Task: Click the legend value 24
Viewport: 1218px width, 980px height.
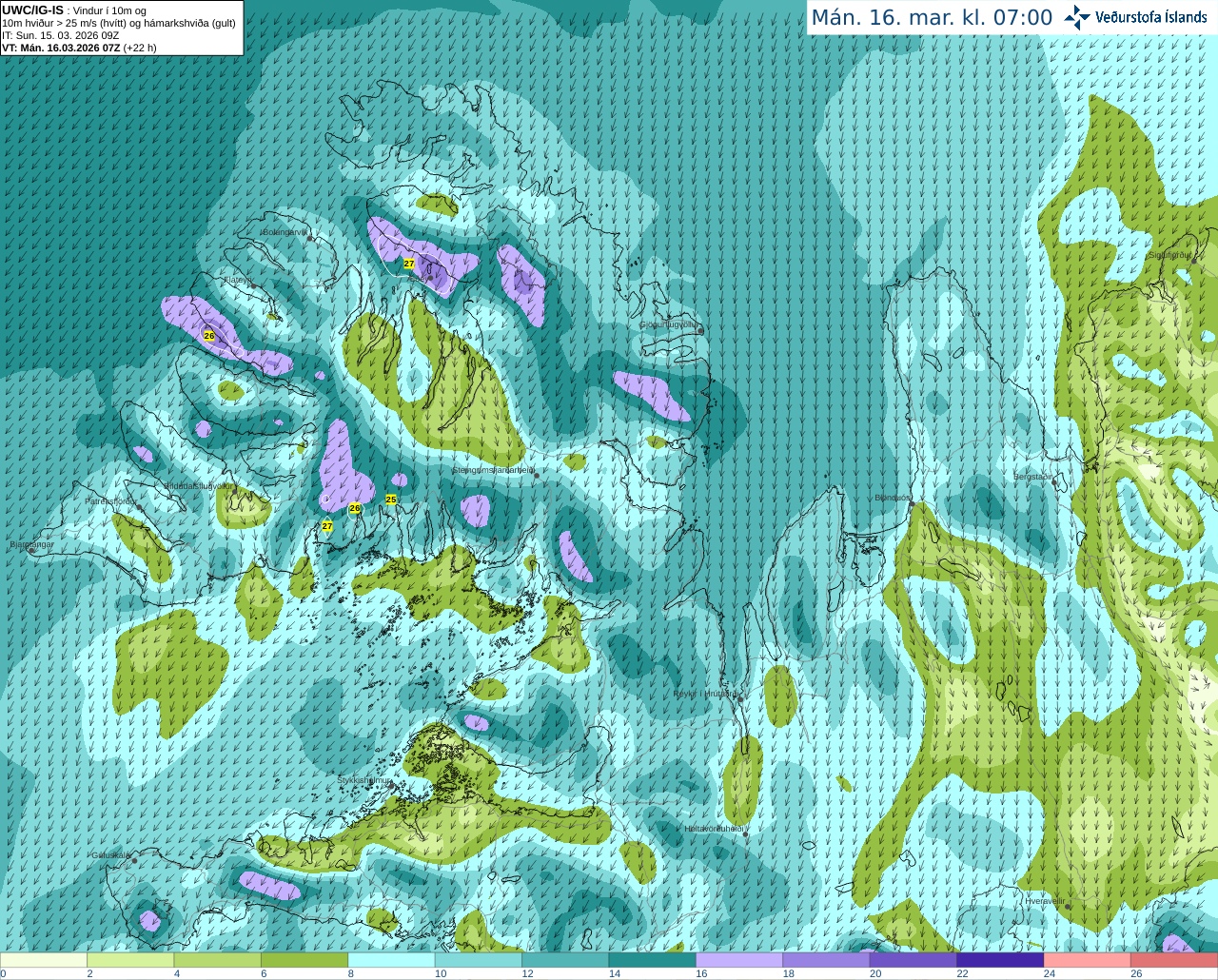Action: [1050, 973]
